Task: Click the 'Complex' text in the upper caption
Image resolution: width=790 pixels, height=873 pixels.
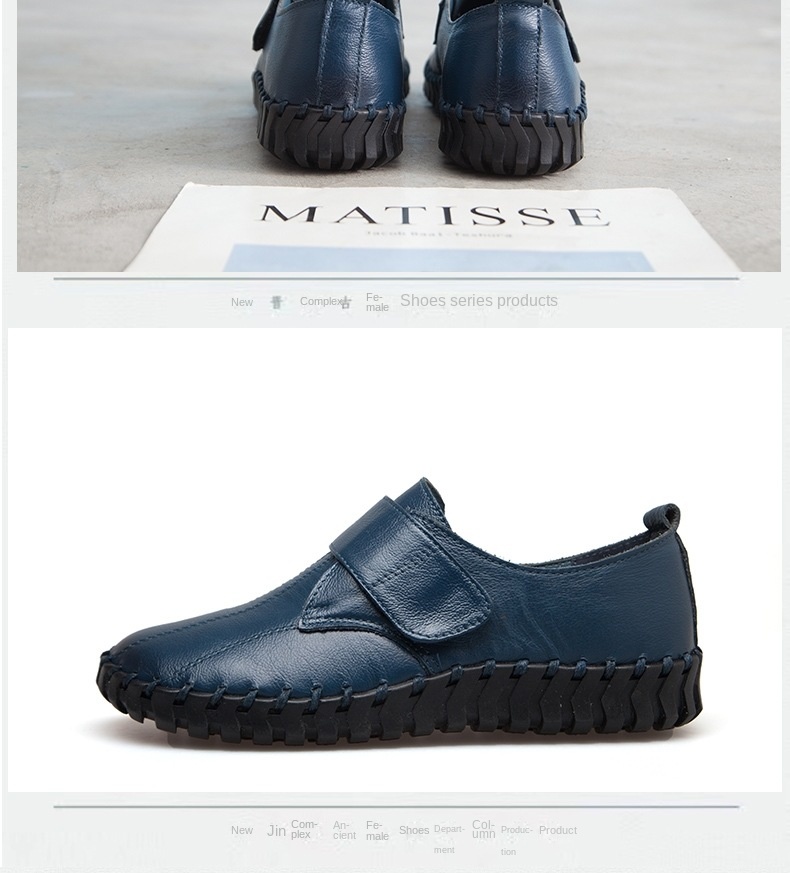Action: tap(322, 301)
